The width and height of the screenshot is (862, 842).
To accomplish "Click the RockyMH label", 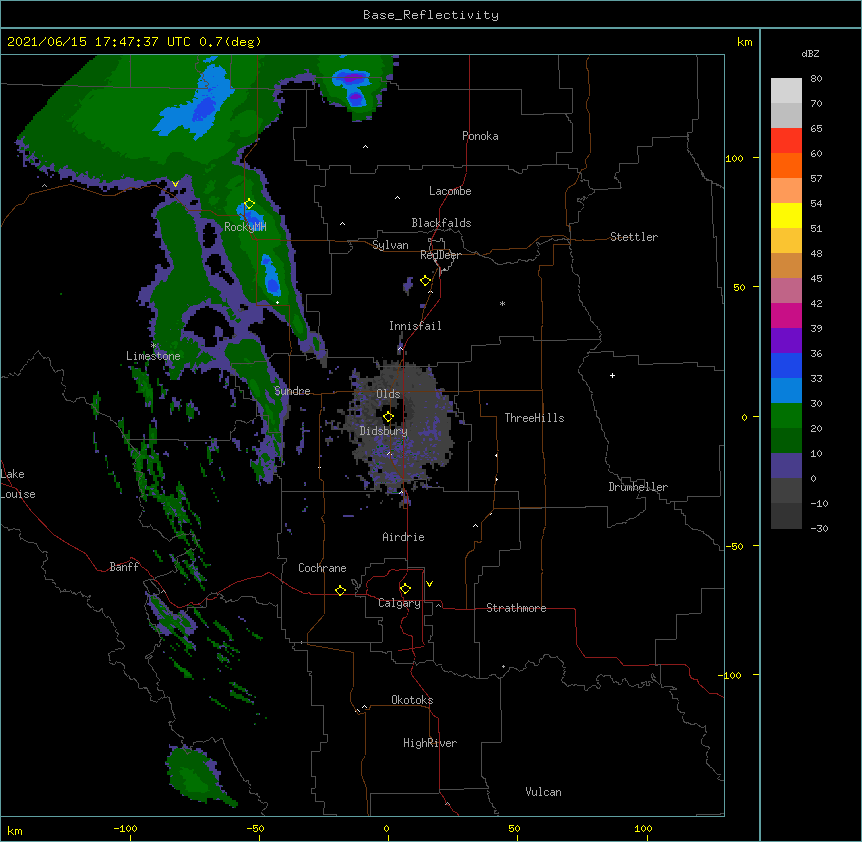I will 245,227.
